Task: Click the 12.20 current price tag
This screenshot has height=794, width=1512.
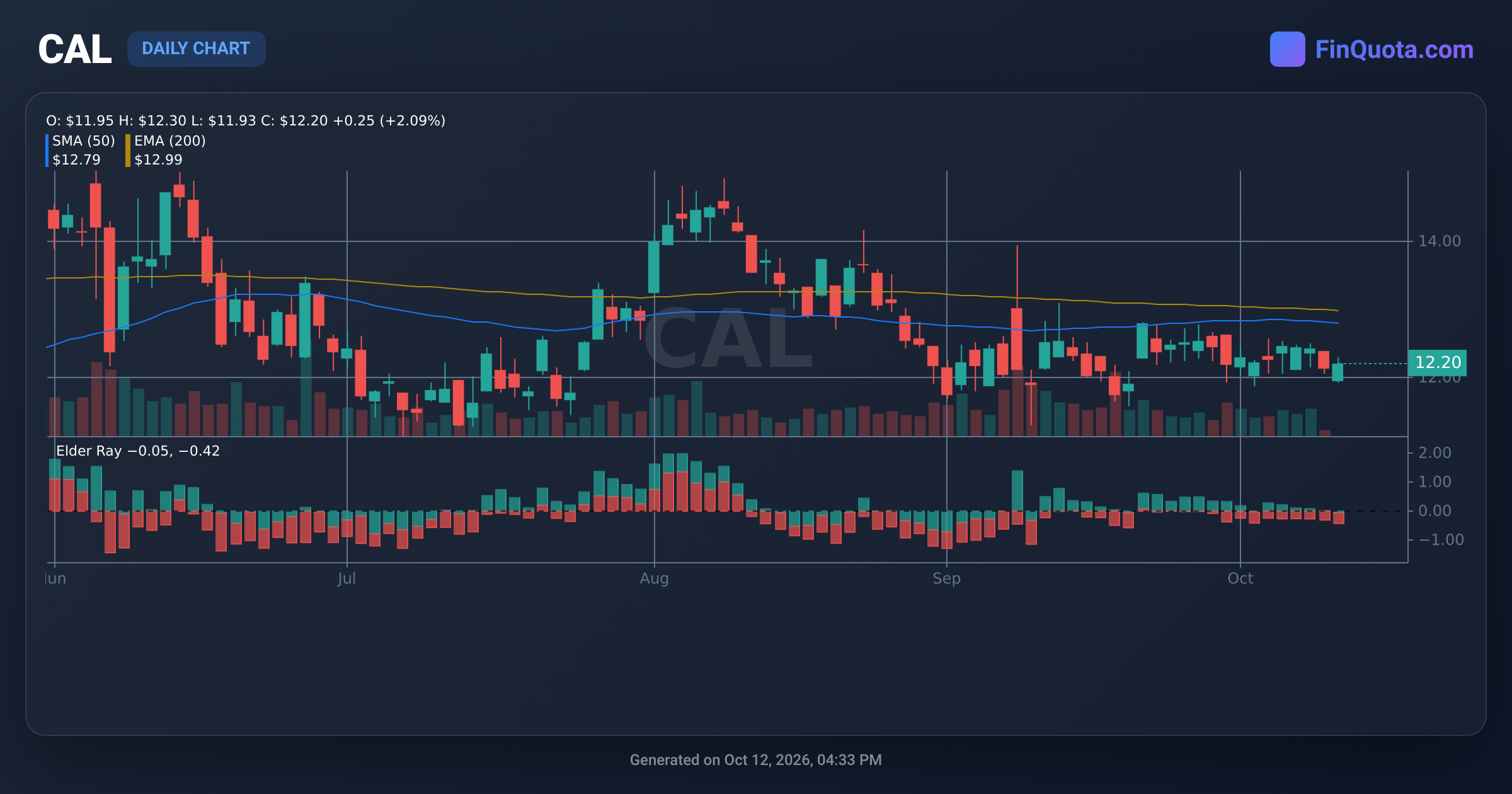Action: [x=1437, y=362]
